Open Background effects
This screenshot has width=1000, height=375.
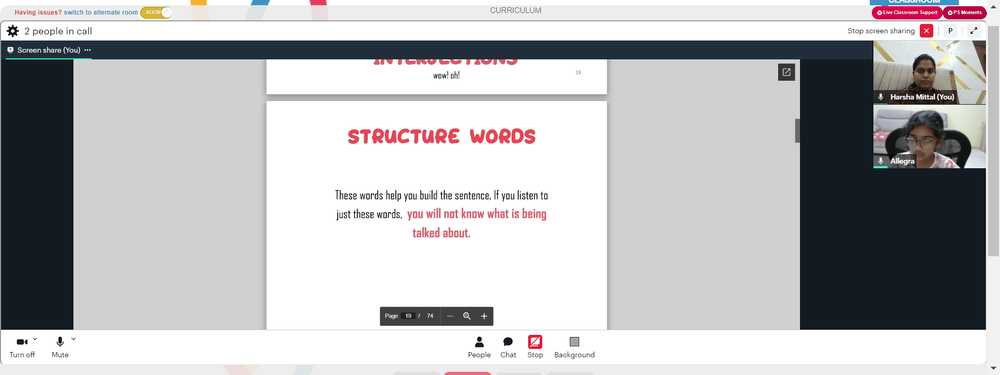574,347
